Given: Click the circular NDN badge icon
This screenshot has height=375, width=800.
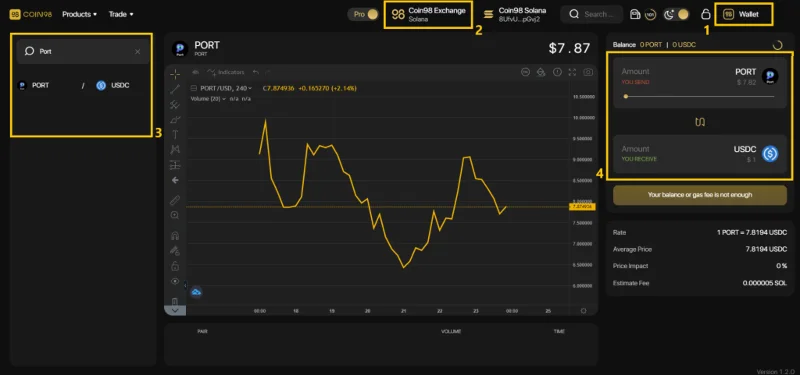Looking at the screenshot, I should tap(650, 14).
